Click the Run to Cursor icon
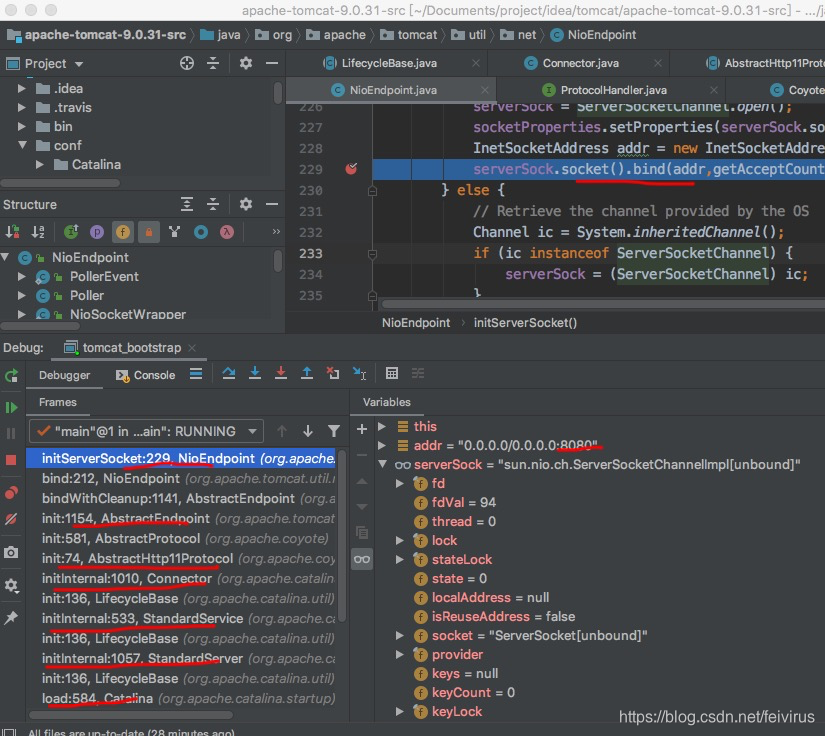825x736 pixels. pos(359,374)
